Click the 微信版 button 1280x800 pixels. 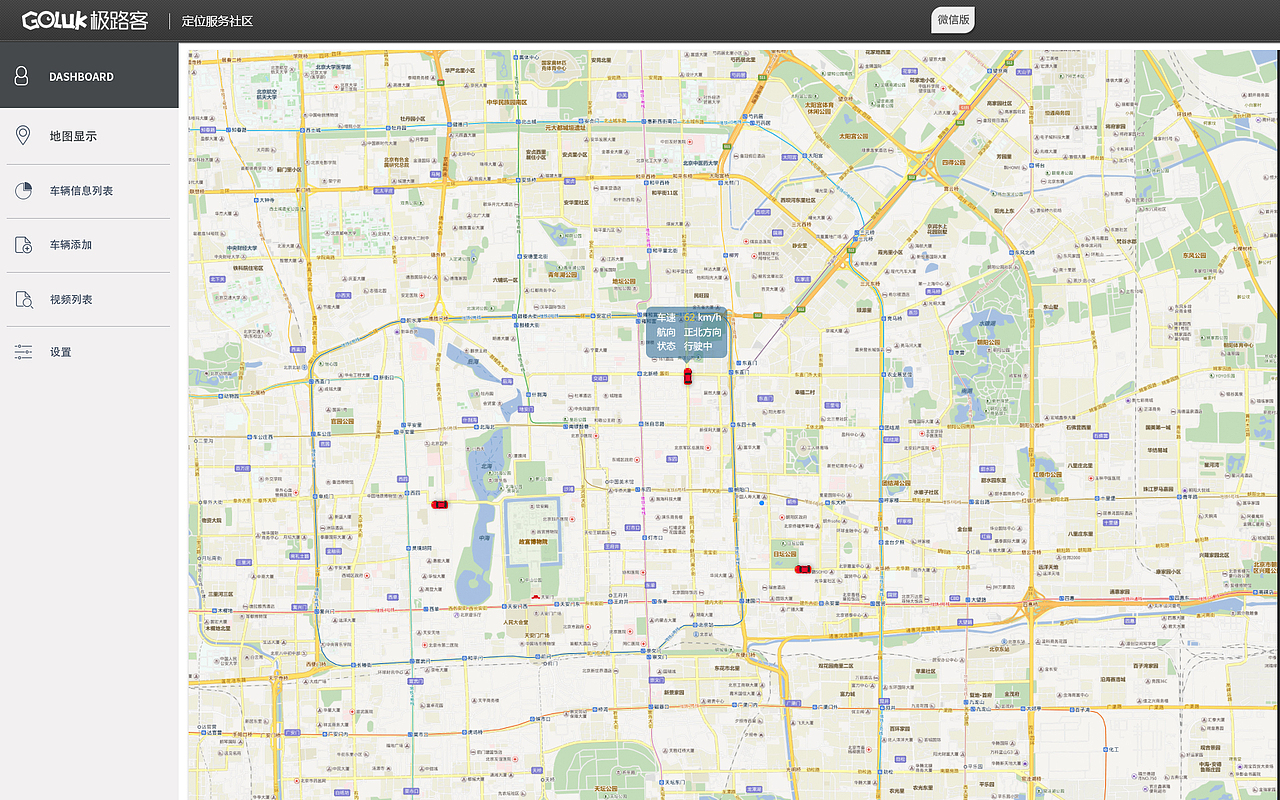(x=953, y=20)
